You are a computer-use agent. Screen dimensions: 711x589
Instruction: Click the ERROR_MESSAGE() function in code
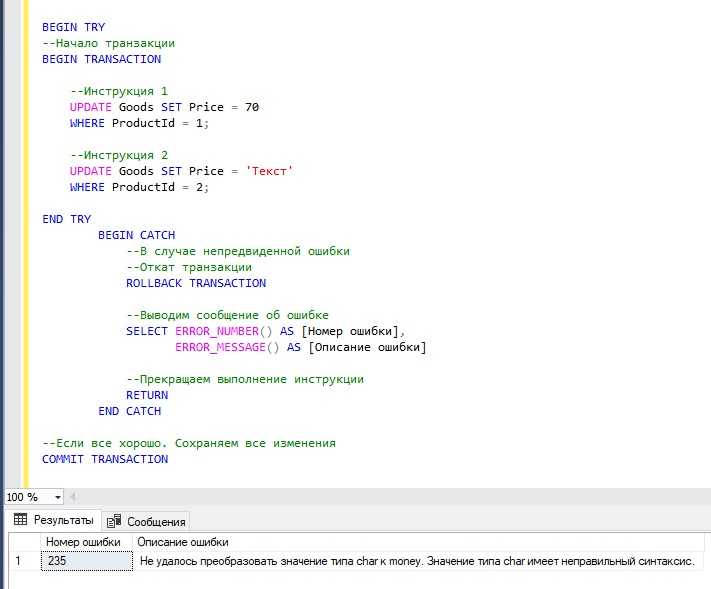coord(227,347)
